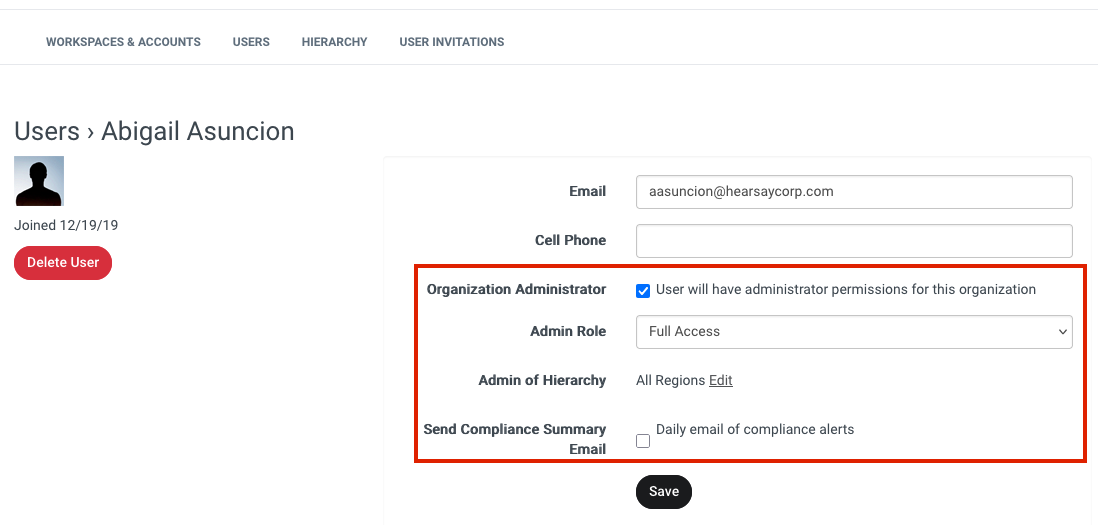Save the user settings with Save button

point(664,491)
